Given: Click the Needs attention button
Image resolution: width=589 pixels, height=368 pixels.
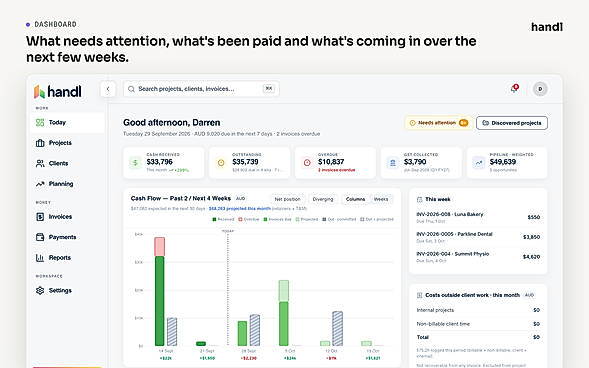Looking at the screenshot, I should (x=439, y=123).
